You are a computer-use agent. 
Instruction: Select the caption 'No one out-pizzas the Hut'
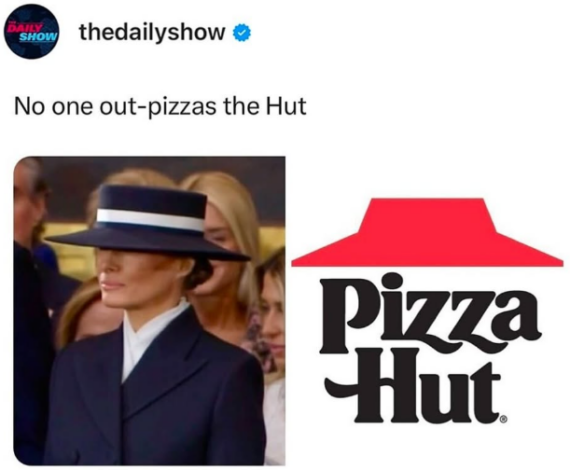click(x=160, y=107)
